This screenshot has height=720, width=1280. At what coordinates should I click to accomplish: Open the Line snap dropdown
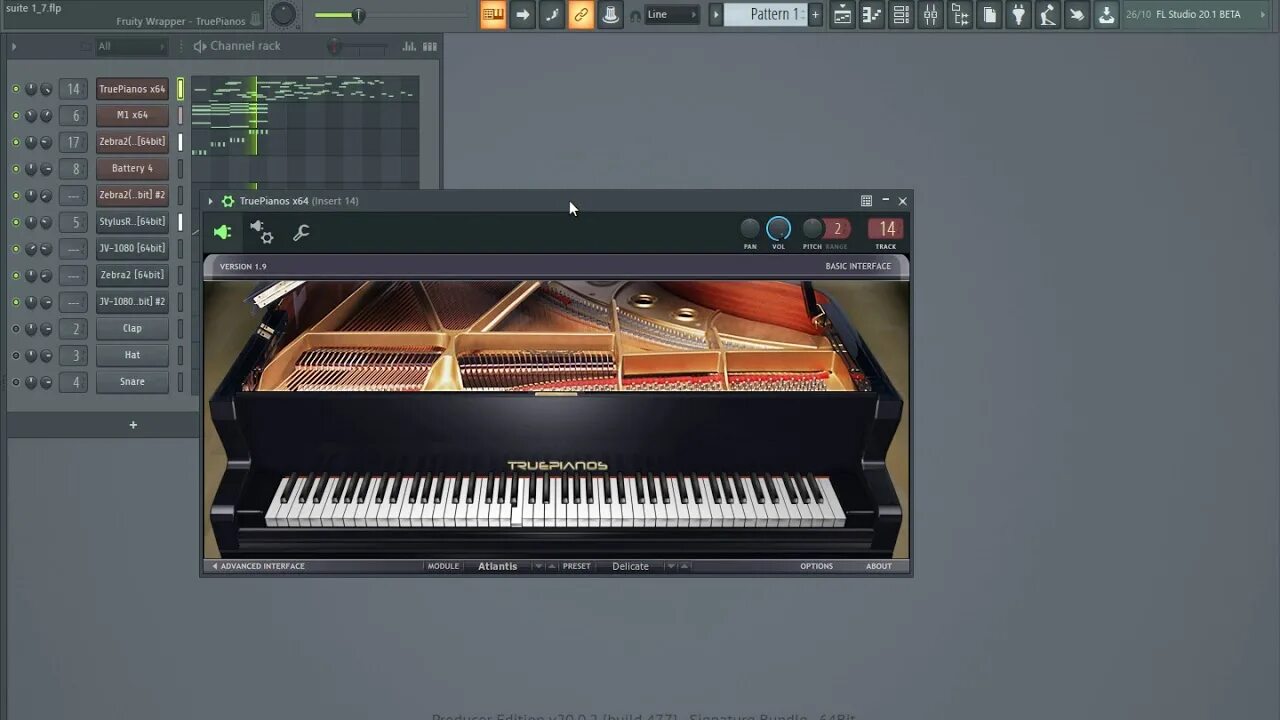point(671,14)
